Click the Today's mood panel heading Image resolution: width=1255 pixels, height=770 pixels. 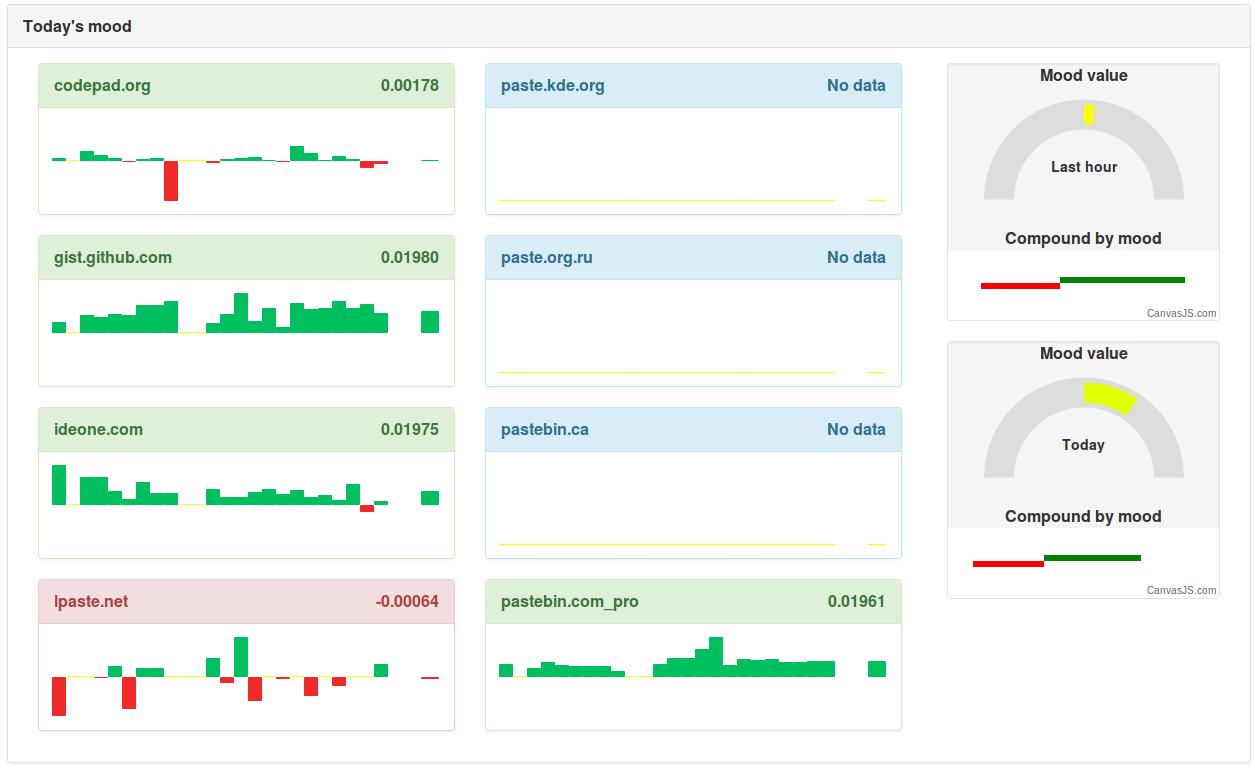coord(77,26)
